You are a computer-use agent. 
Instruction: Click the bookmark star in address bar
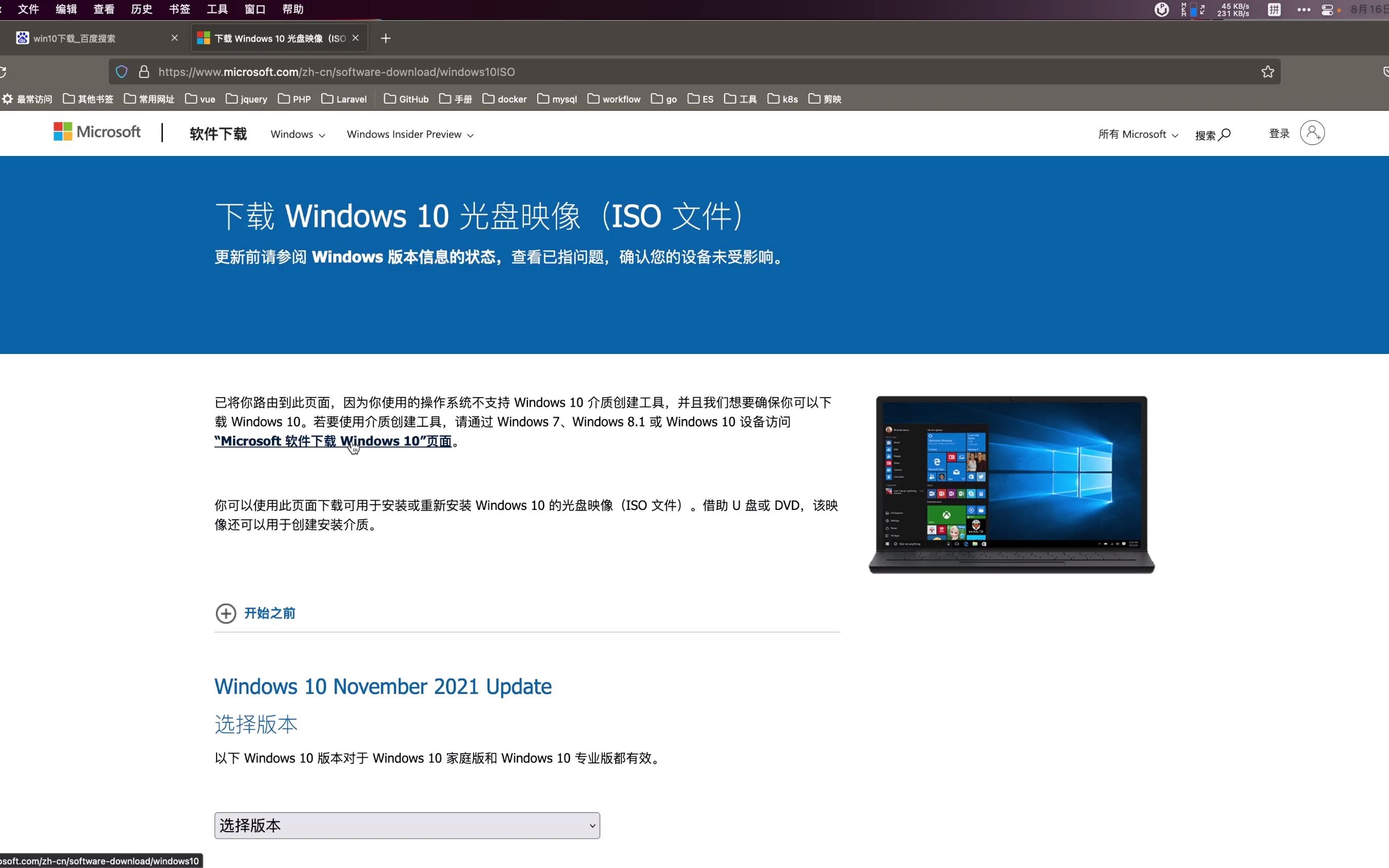pos(1267,72)
